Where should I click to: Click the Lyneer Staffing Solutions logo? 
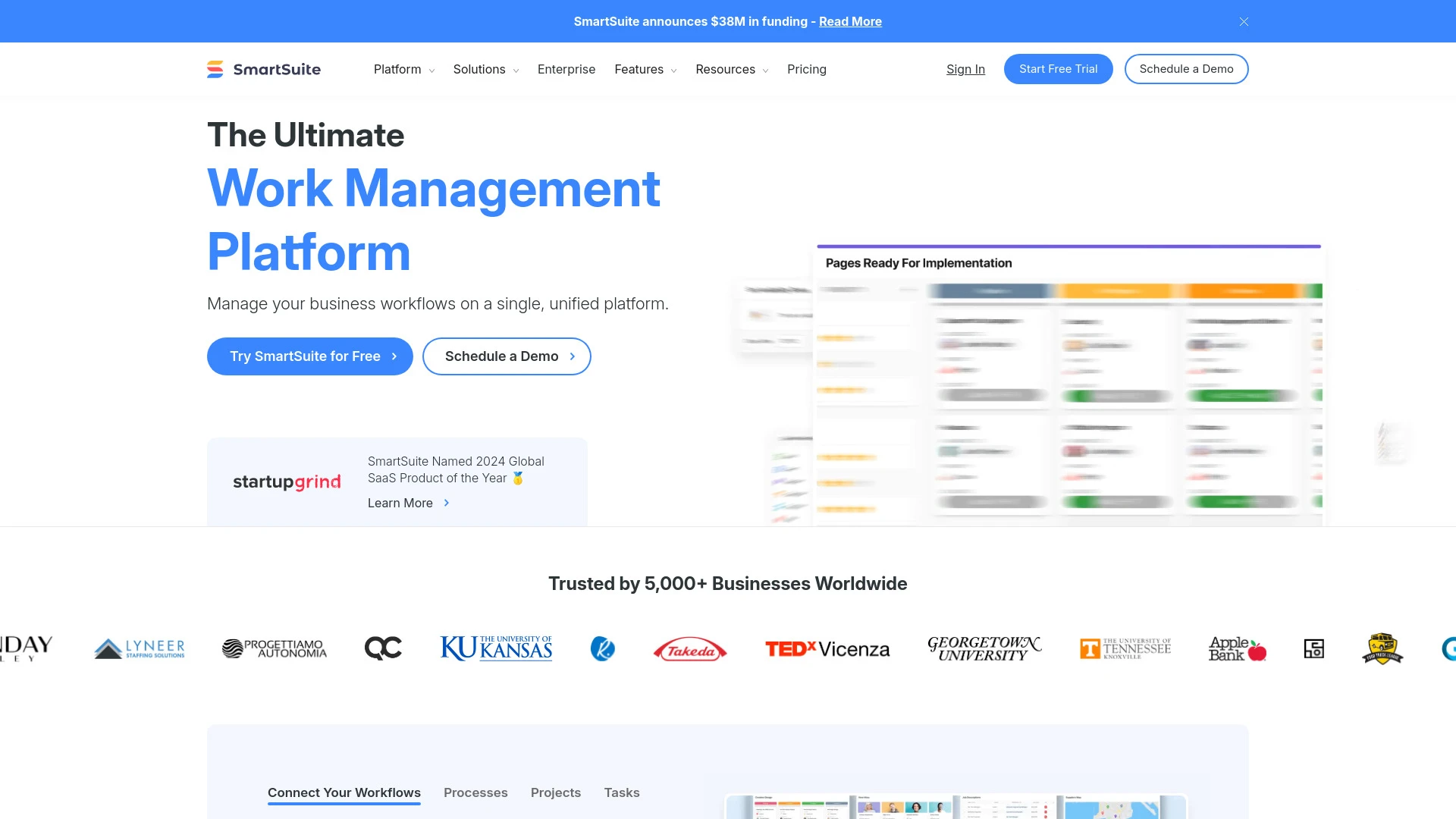pos(139,648)
